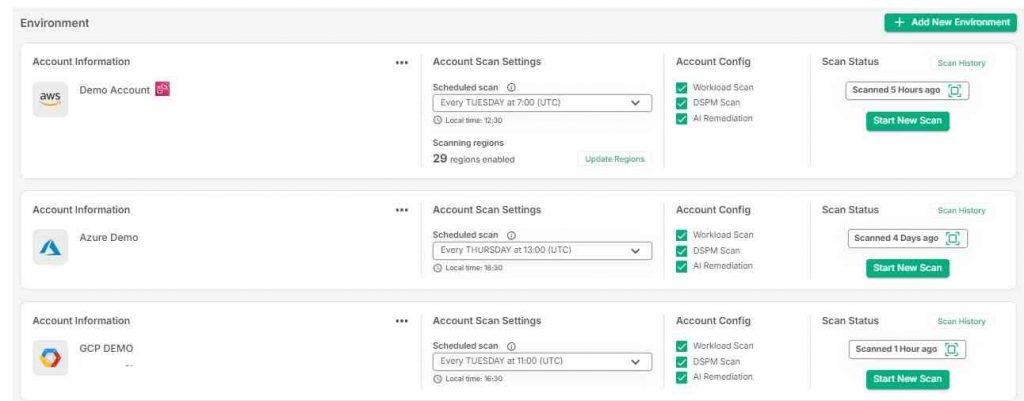Screen dimensions: 1024x401
Task: Open the three-dot menu for Azure Demo
Action: [x=402, y=210]
